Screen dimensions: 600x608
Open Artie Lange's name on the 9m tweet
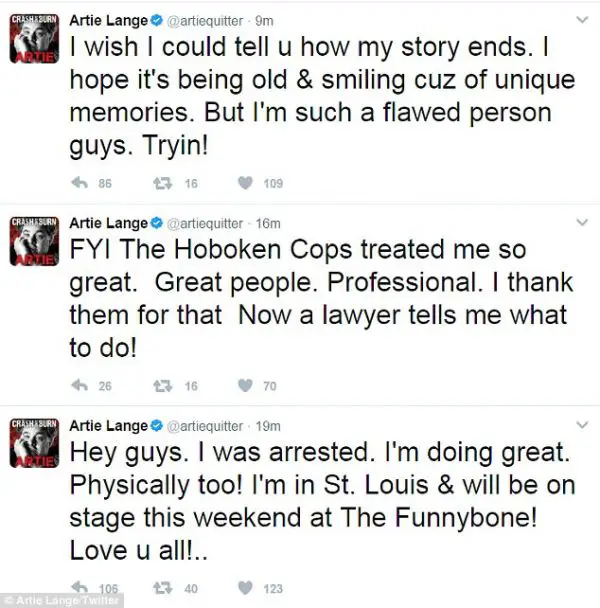coord(109,21)
